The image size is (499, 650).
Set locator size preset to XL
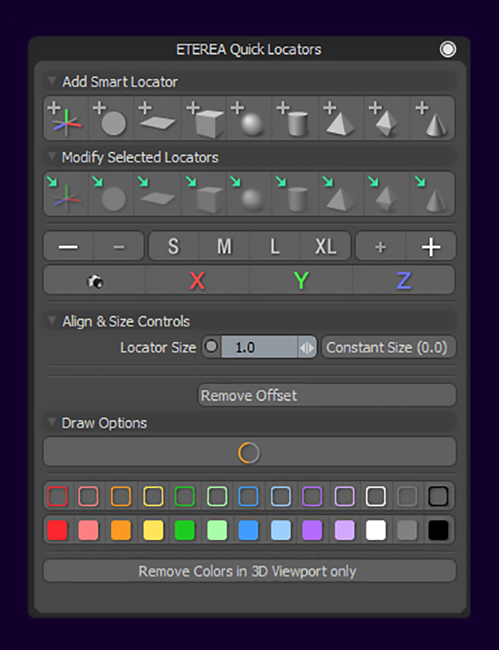(325, 246)
